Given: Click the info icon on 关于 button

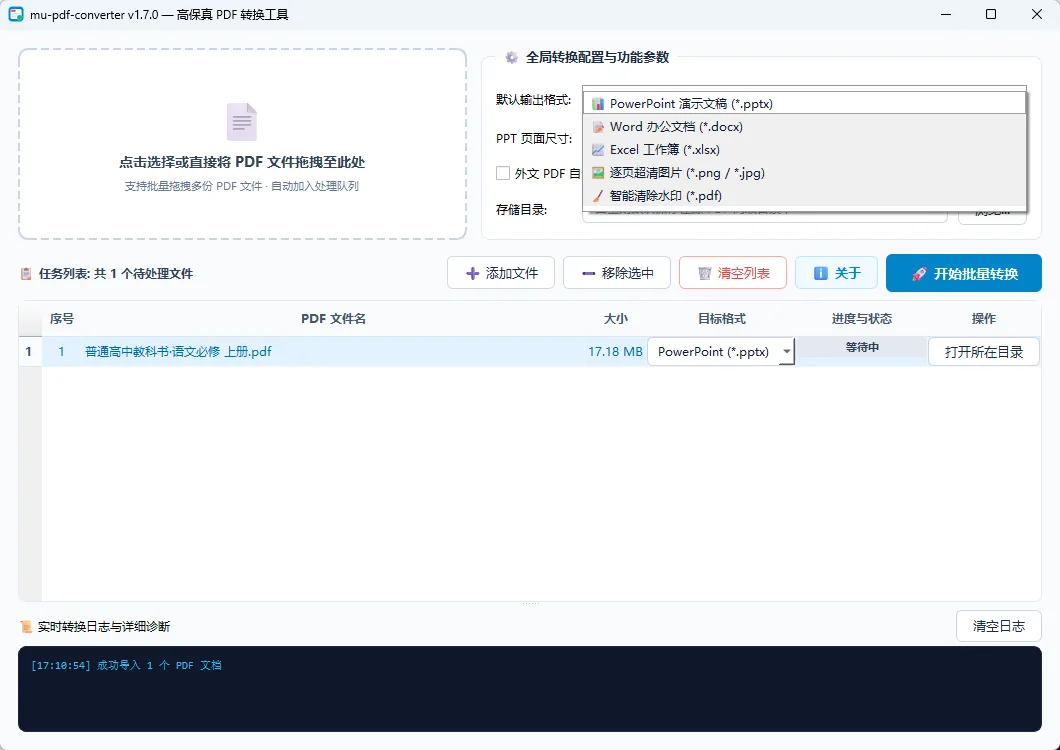Looking at the screenshot, I should click(x=821, y=273).
